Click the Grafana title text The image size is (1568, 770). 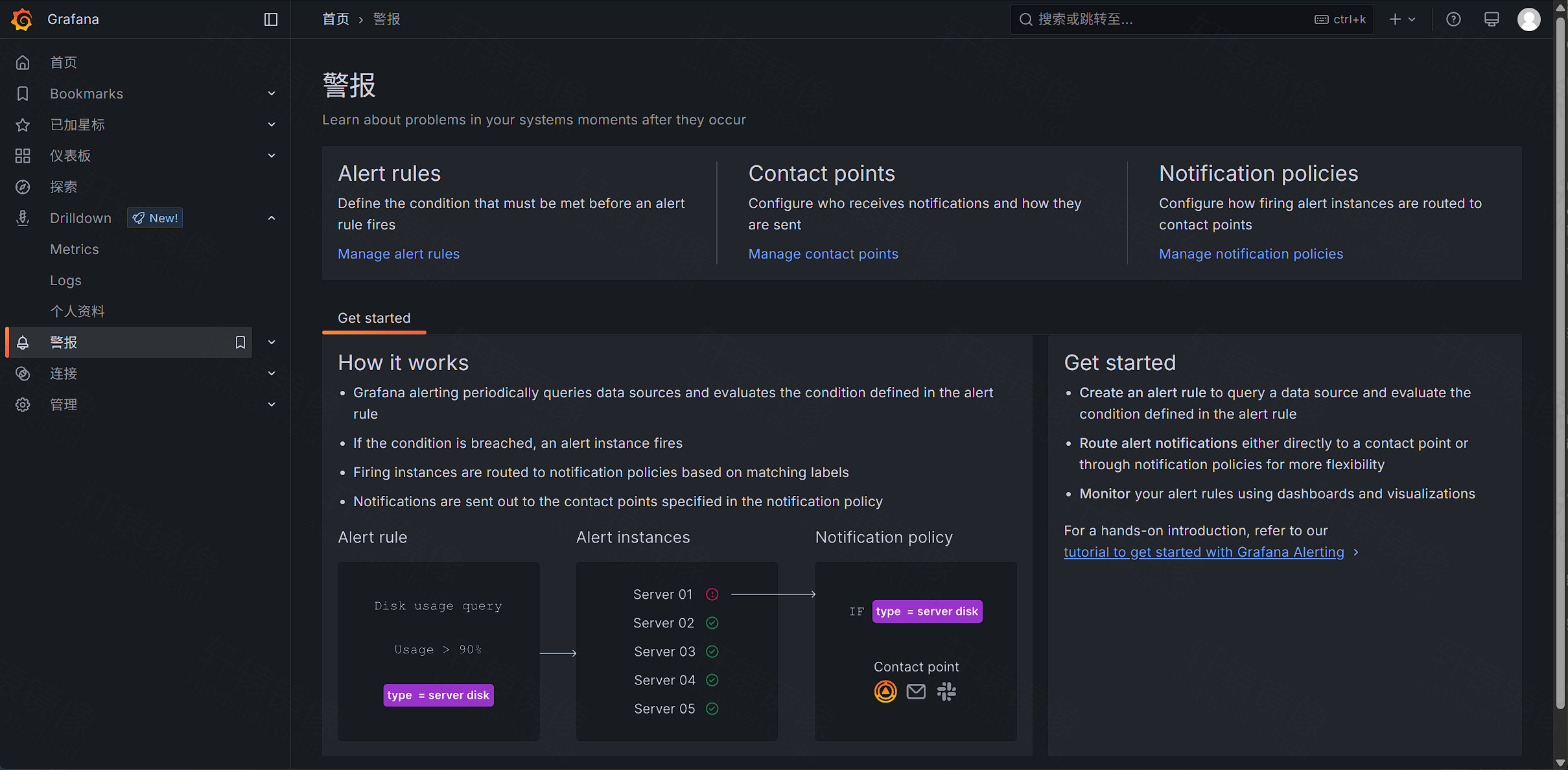pos(73,19)
